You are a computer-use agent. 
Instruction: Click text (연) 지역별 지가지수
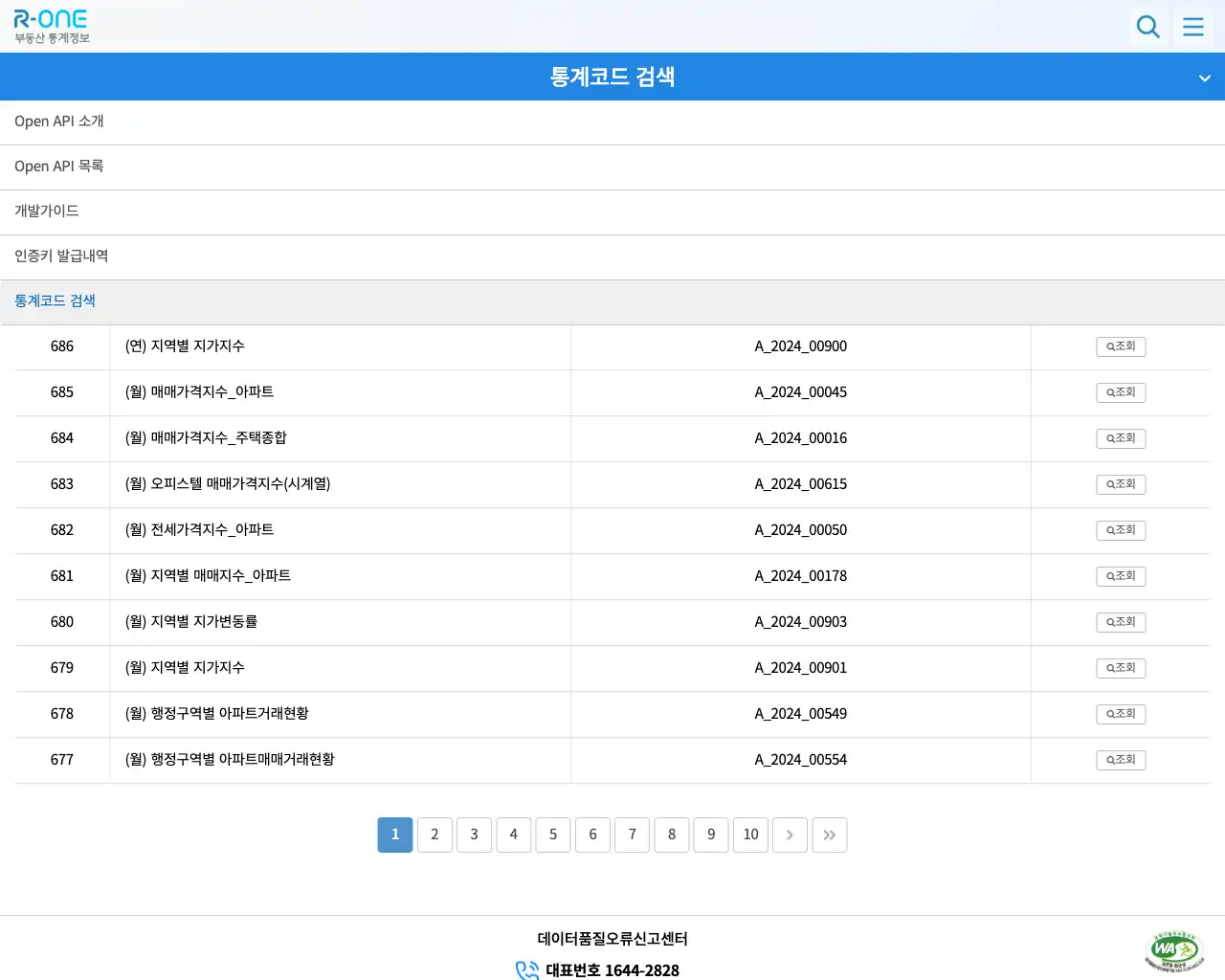coord(185,346)
